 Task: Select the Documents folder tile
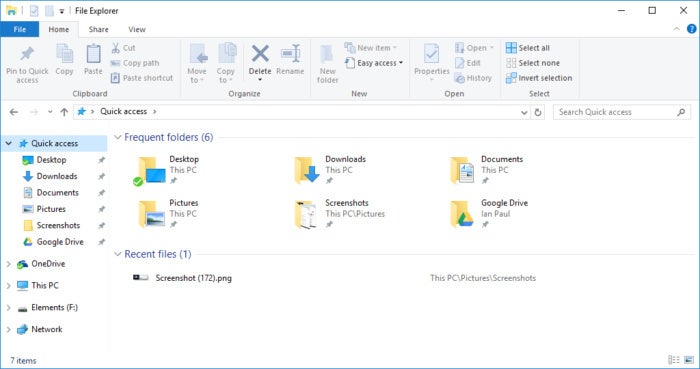tap(487, 170)
